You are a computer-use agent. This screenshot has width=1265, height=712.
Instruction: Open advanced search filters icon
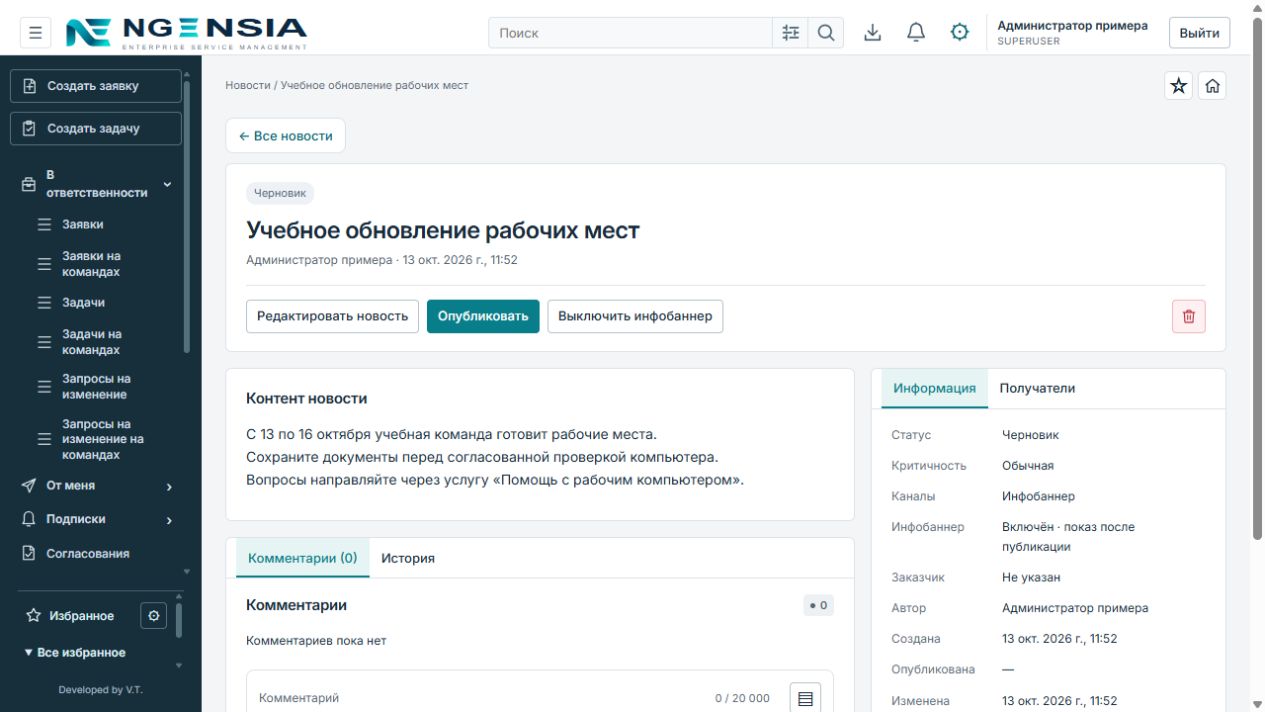click(790, 33)
